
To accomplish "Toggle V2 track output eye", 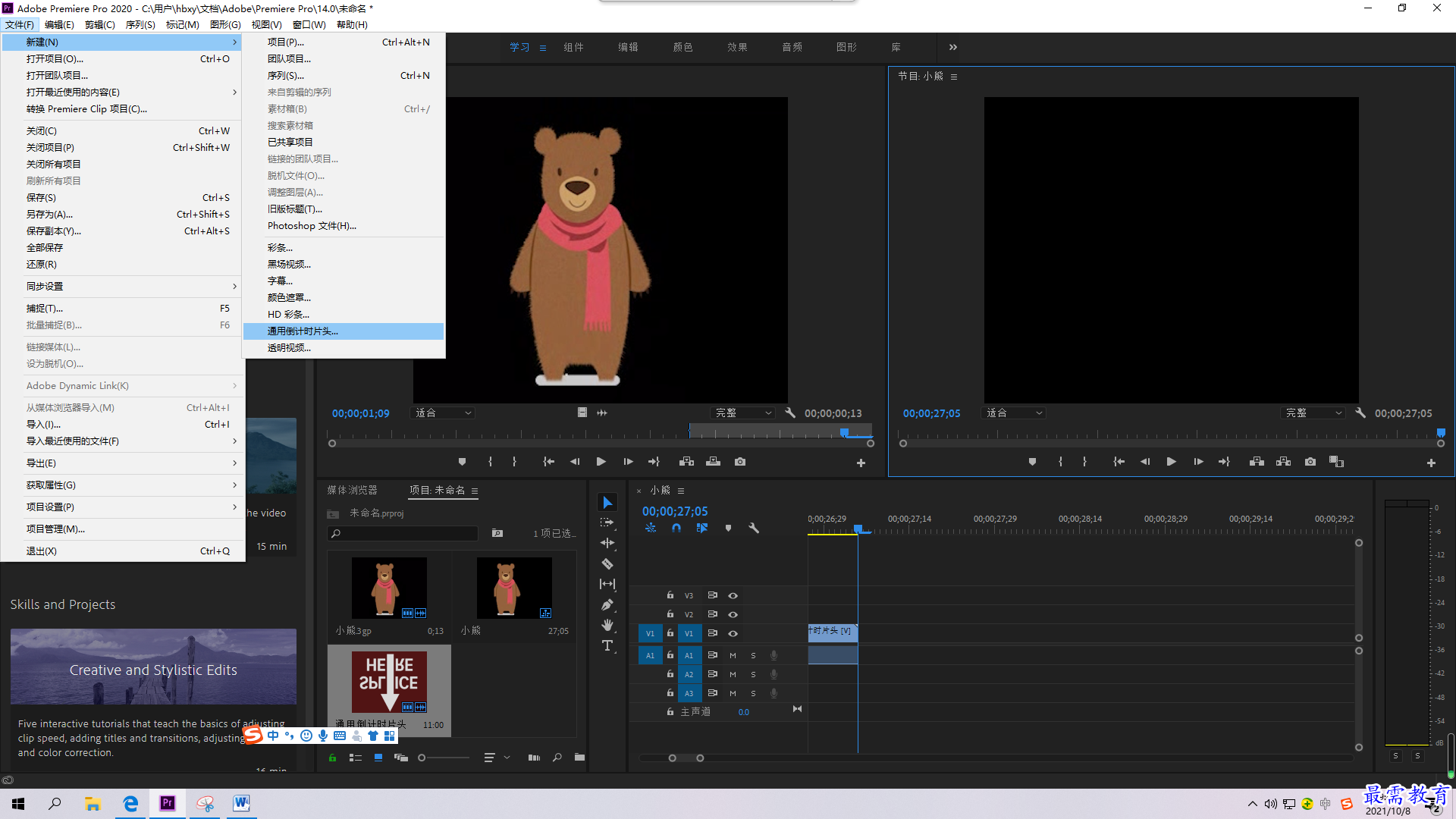I will (x=733, y=615).
